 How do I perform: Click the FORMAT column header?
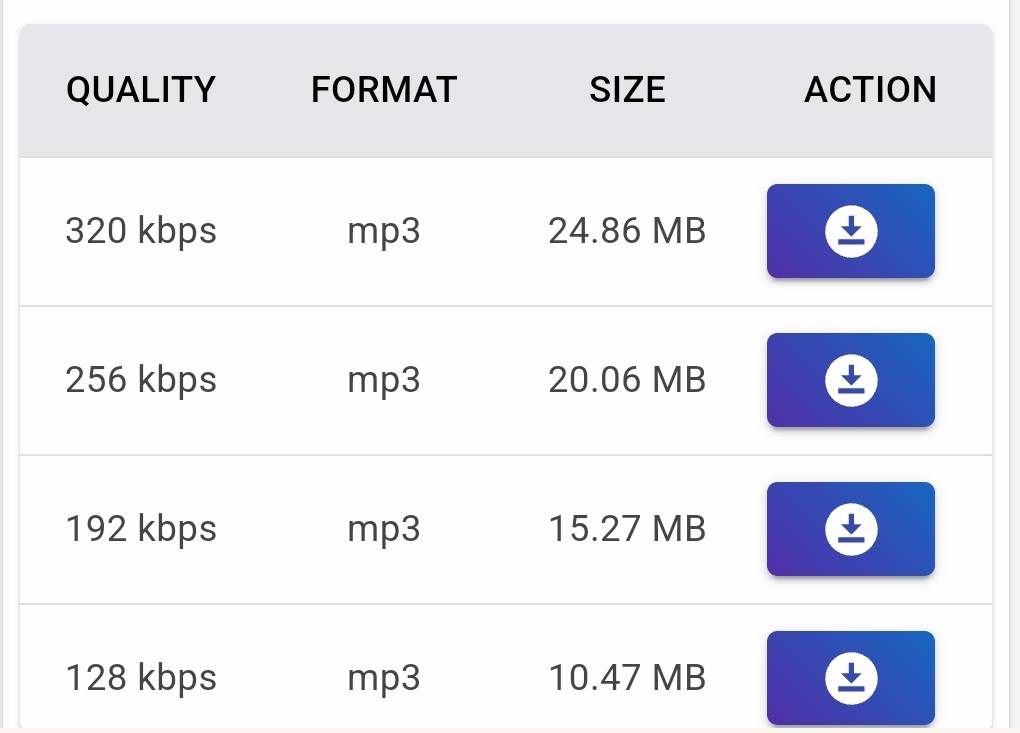[384, 90]
